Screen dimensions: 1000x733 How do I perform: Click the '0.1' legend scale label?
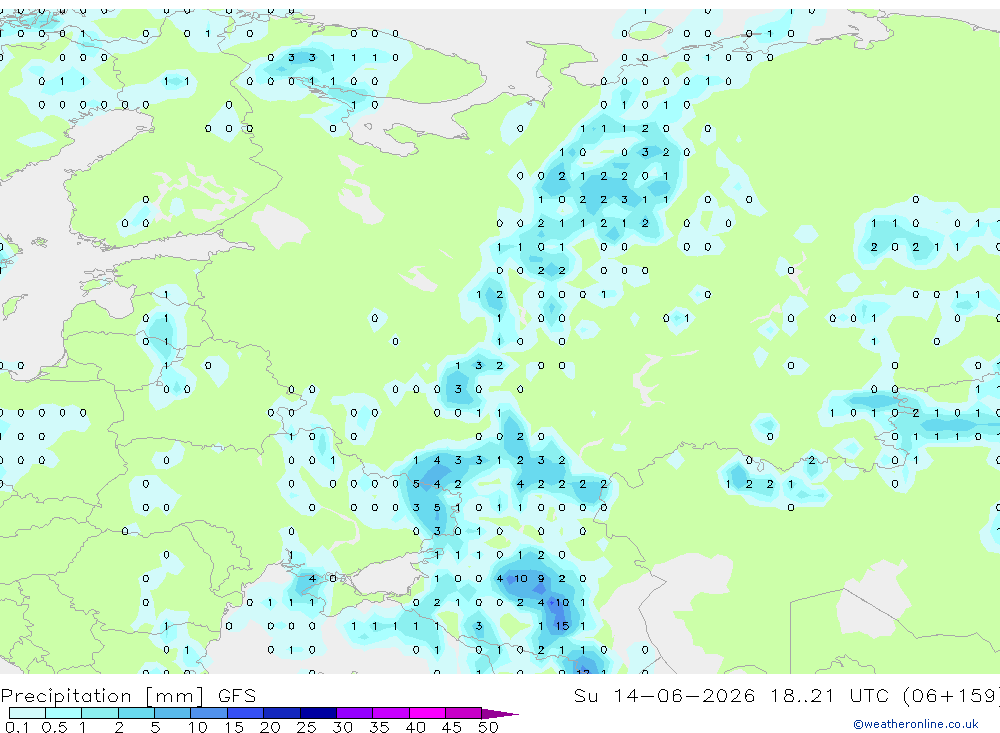click(x=17, y=727)
